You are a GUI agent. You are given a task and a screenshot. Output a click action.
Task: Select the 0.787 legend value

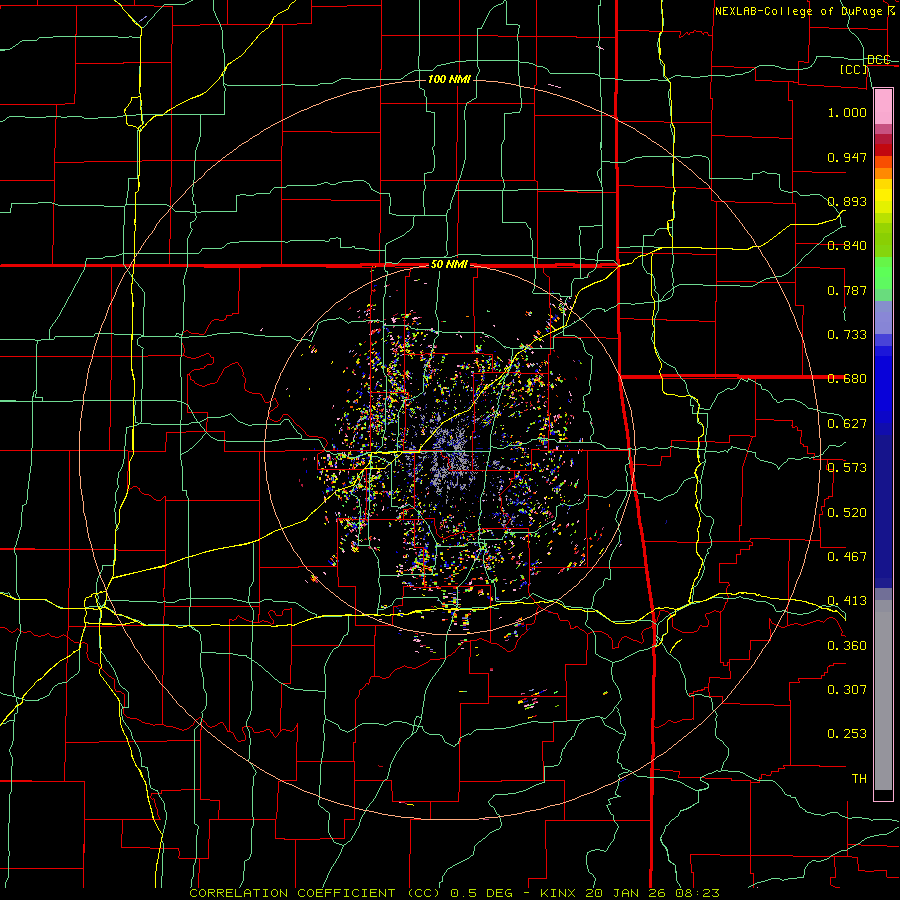(847, 290)
